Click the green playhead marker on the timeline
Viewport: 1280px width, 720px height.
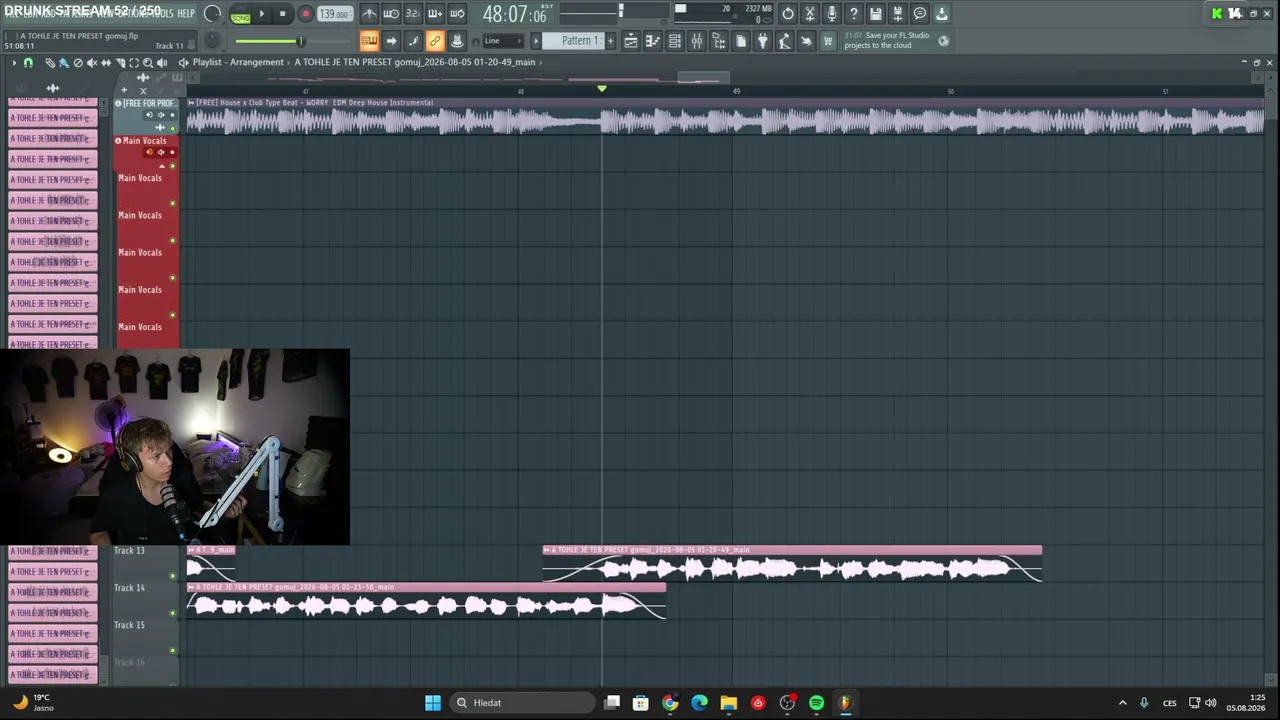pyautogui.click(x=602, y=89)
